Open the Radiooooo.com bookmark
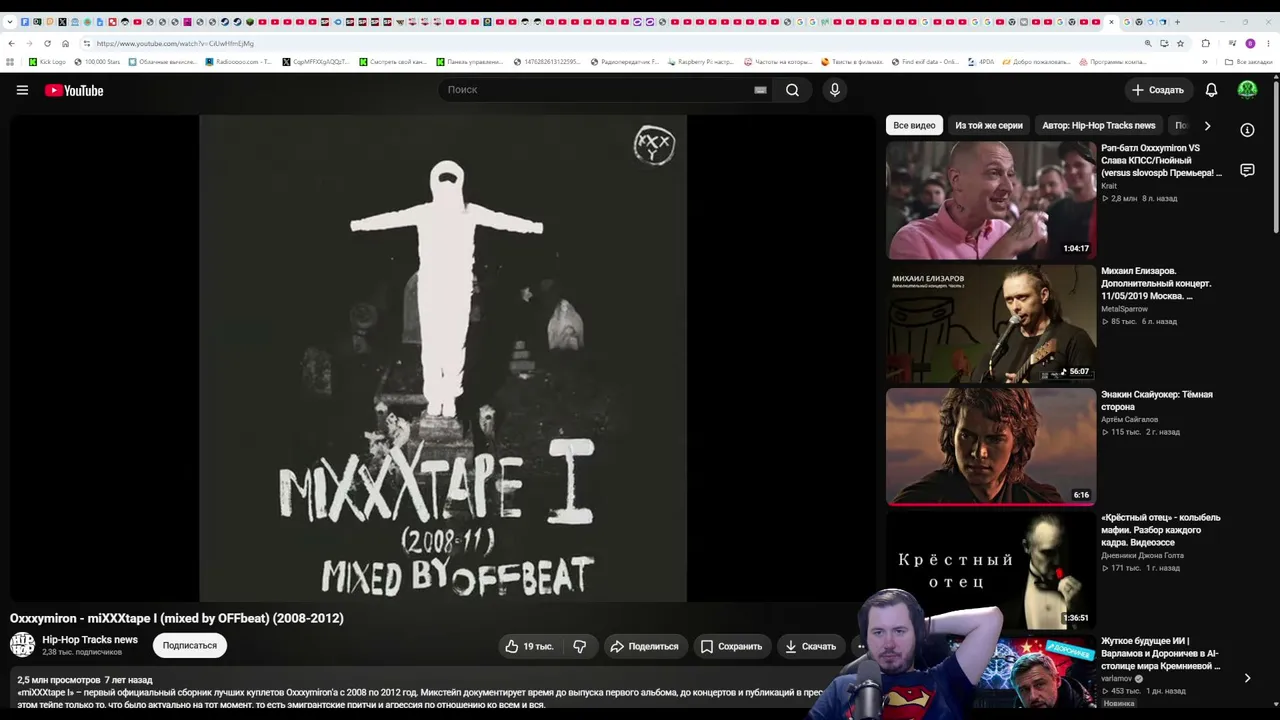Image resolution: width=1280 pixels, height=720 pixels. pos(238,62)
